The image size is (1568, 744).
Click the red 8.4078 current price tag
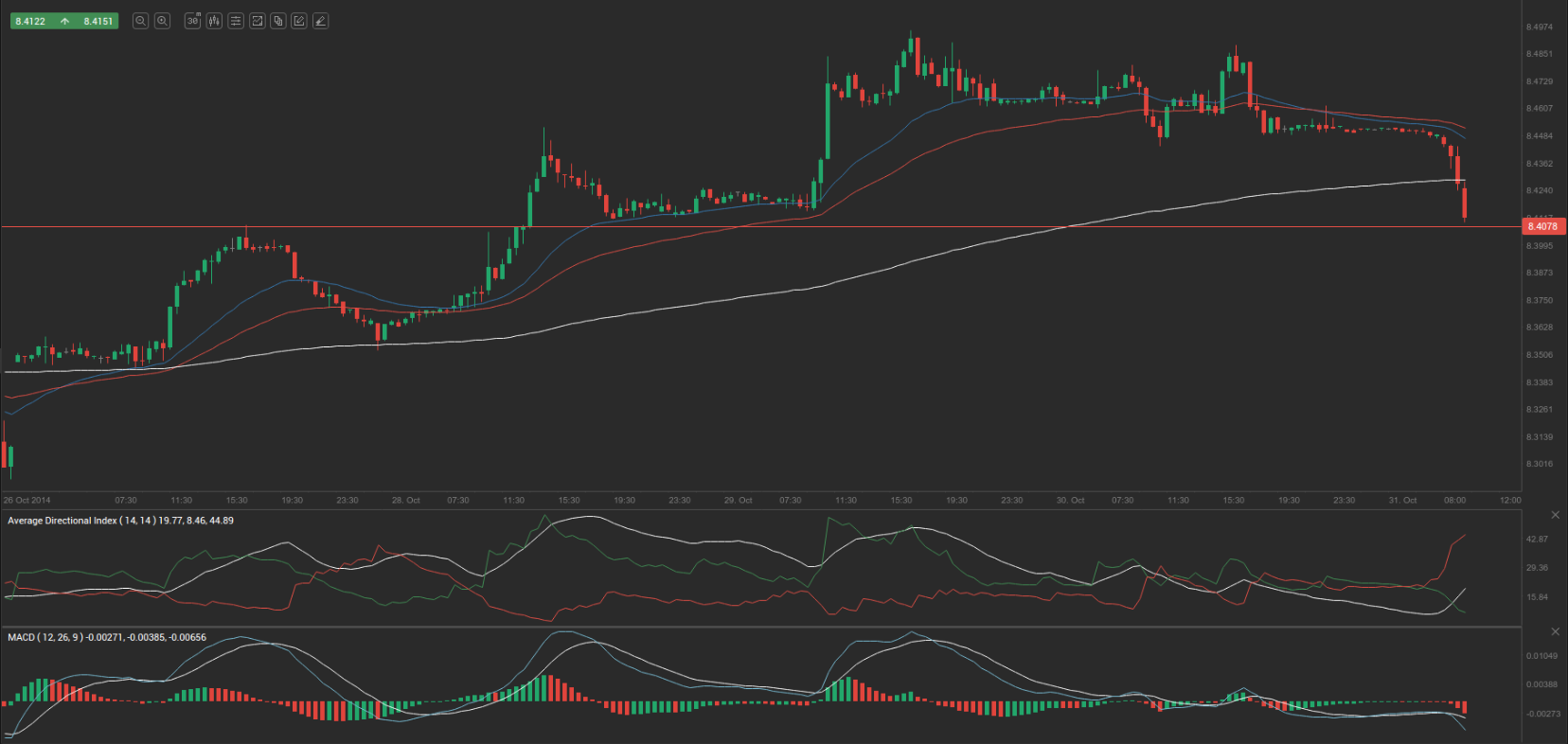pos(1542,226)
